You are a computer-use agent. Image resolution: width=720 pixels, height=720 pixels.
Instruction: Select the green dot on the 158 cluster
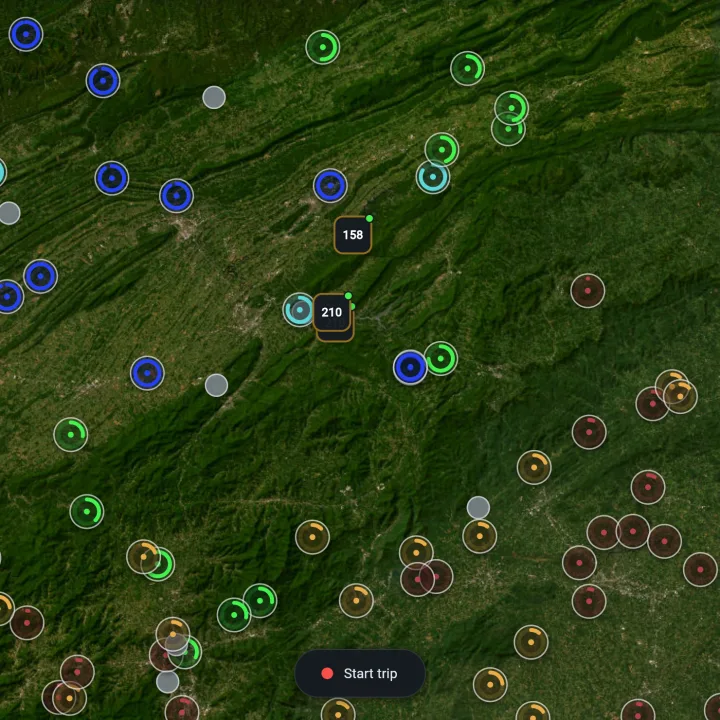[x=369, y=218]
